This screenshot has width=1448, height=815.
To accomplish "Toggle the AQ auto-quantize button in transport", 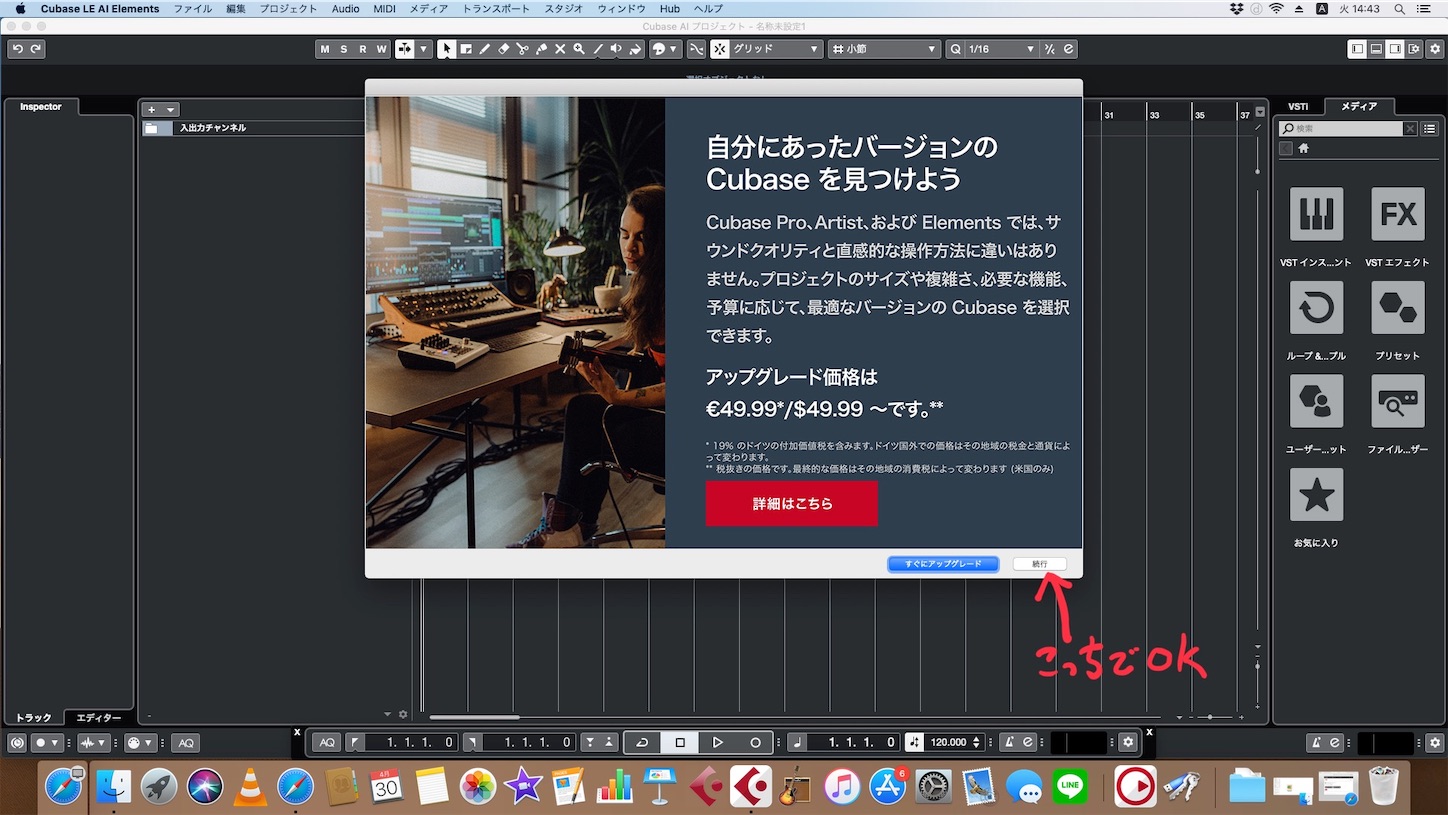I will (326, 742).
